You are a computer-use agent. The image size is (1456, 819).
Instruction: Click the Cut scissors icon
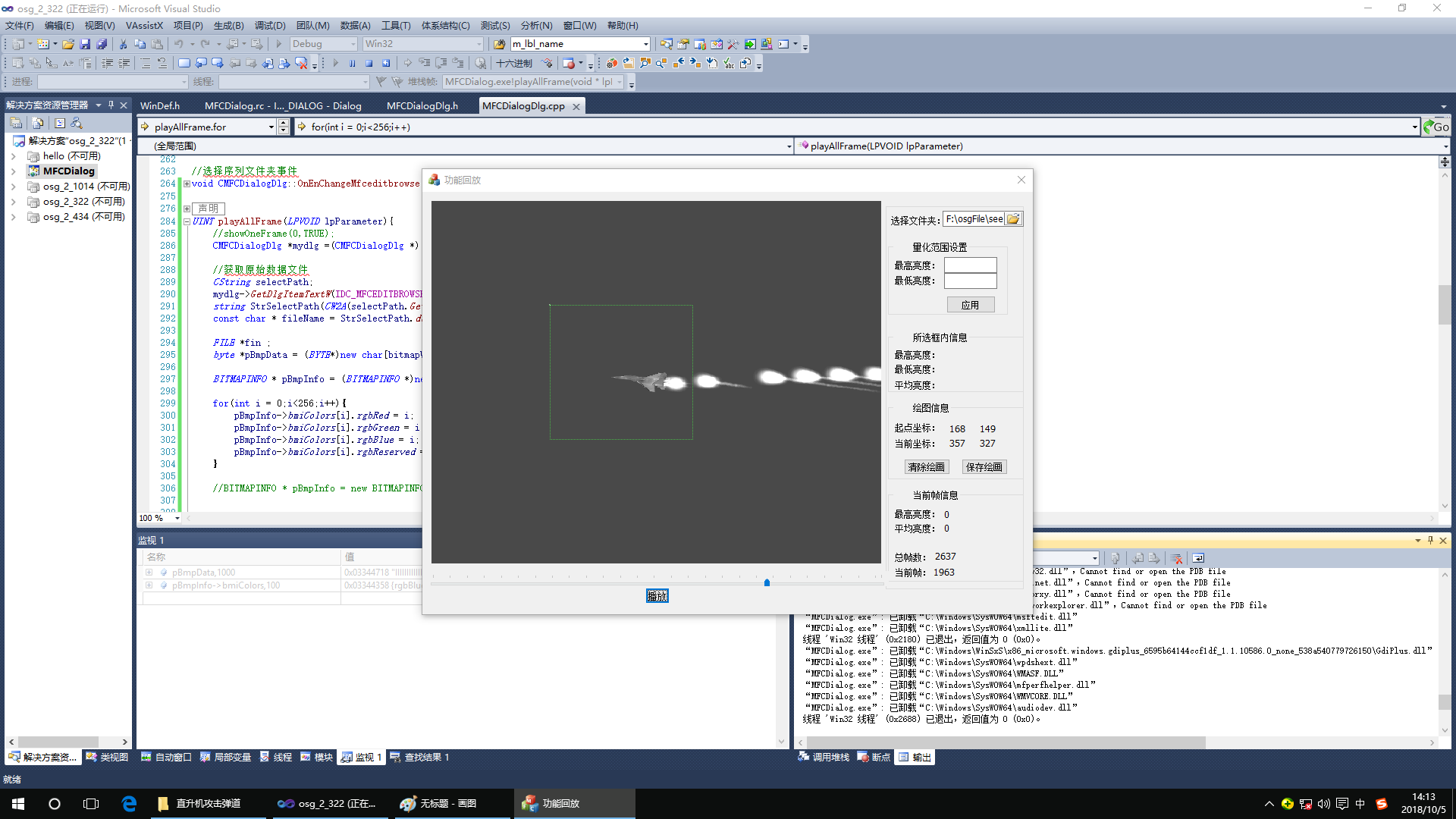coord(123,44)
